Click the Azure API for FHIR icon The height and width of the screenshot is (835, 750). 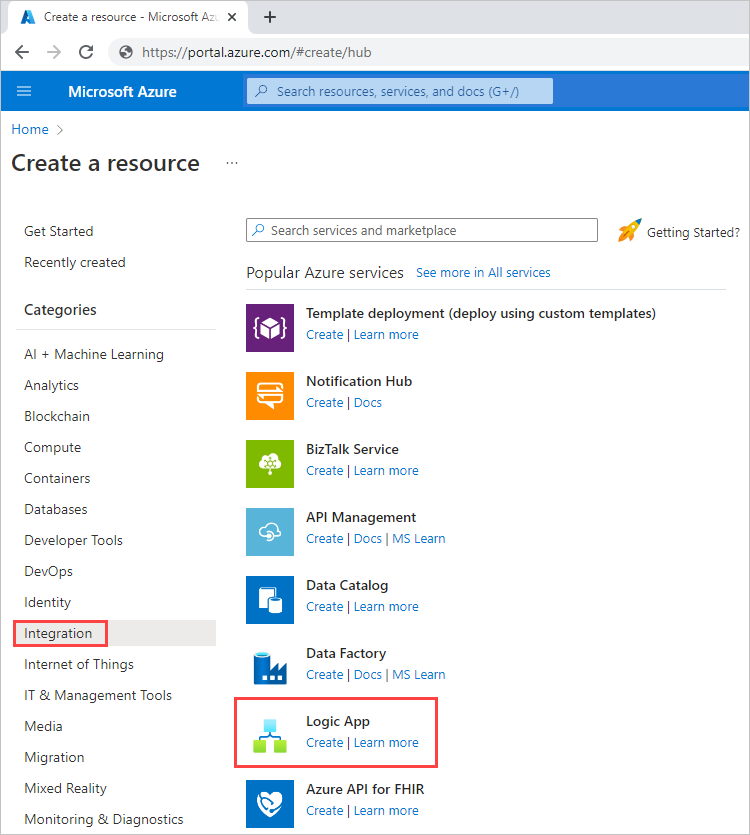[x=270, y=804]
